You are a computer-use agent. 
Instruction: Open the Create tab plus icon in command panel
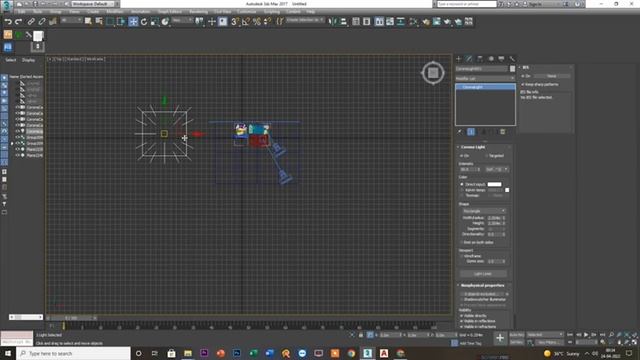458,59
